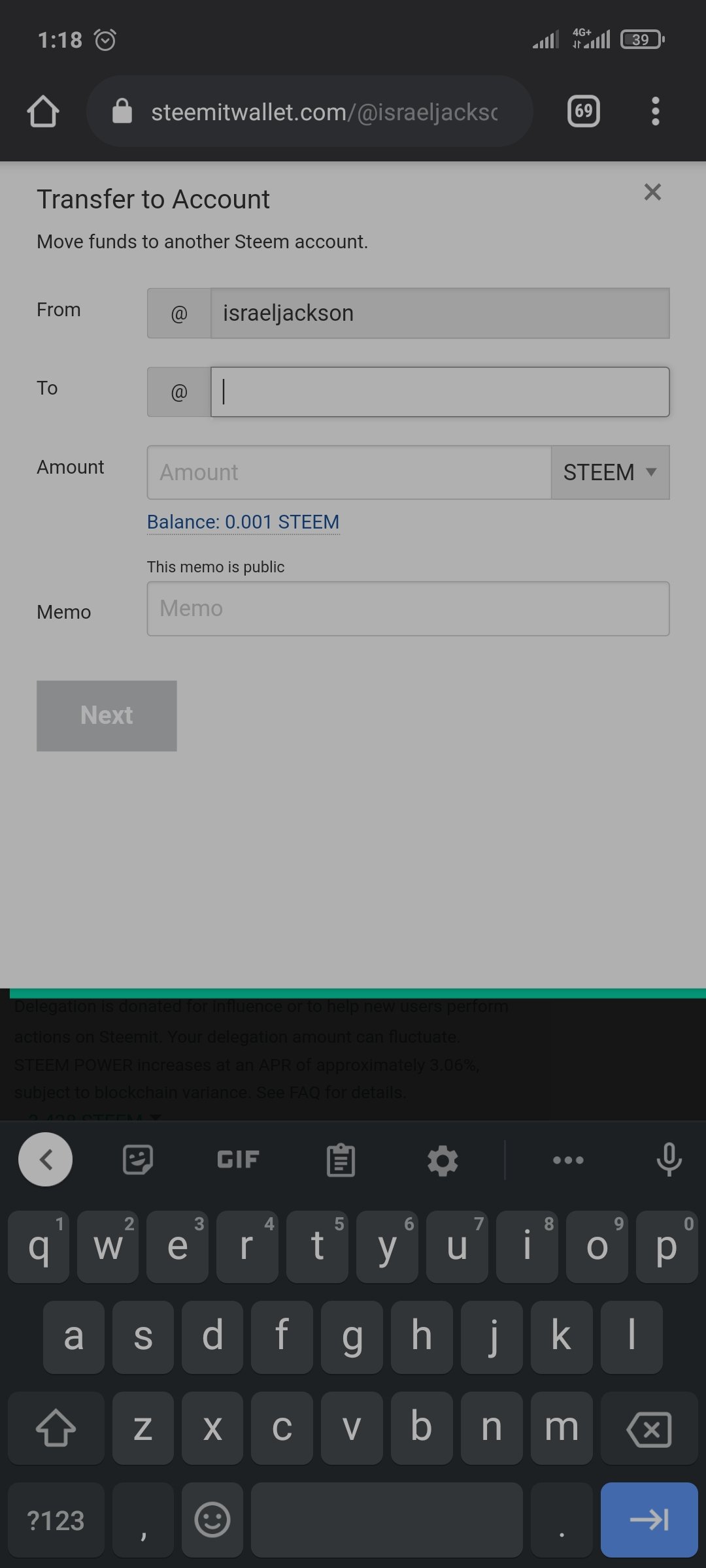Tap the q key

[x=39, y=1247]
